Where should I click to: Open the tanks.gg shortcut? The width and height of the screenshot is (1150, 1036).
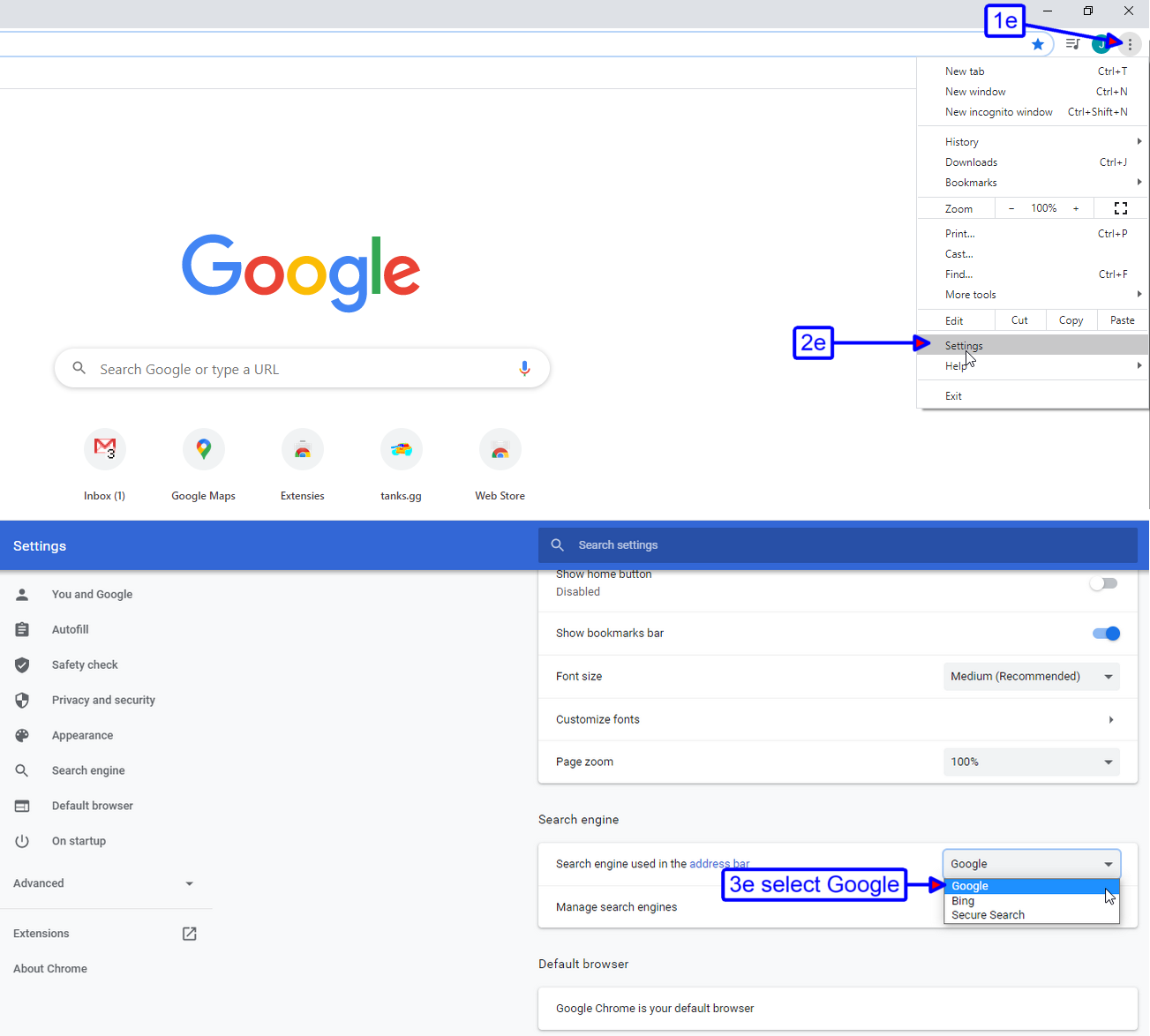pos(401,465)
